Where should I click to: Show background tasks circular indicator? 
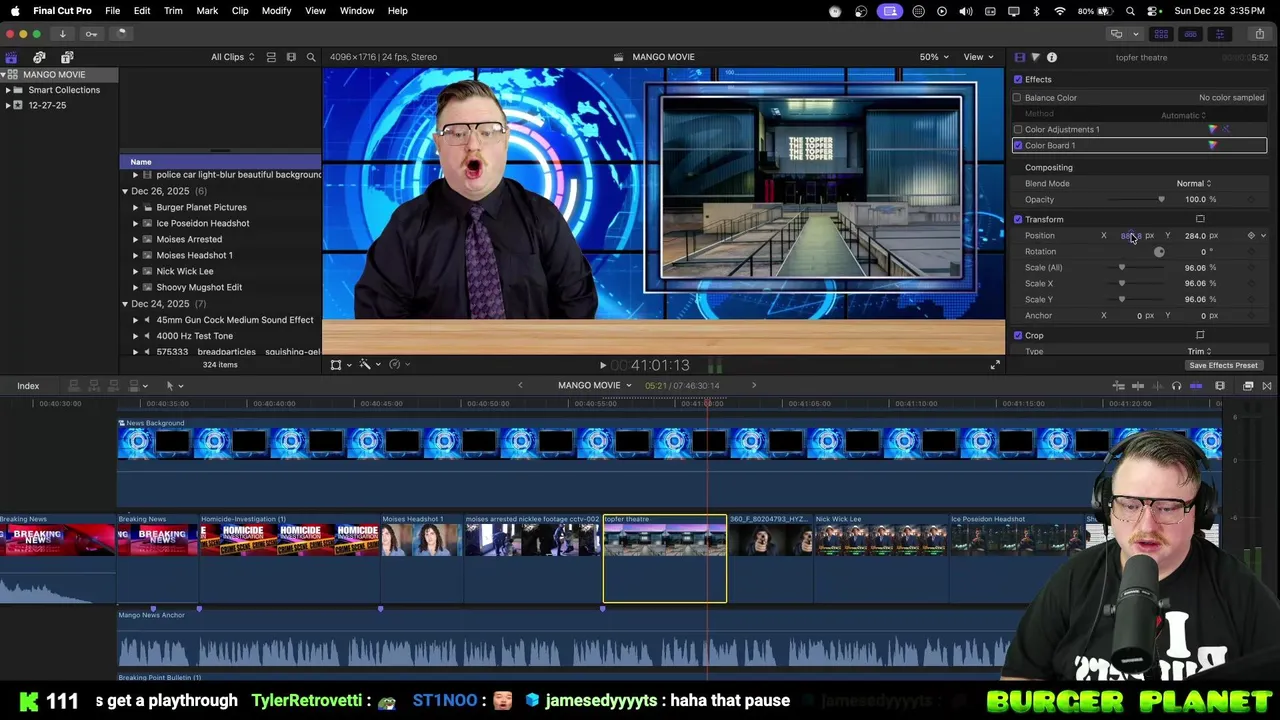(121, 34)
